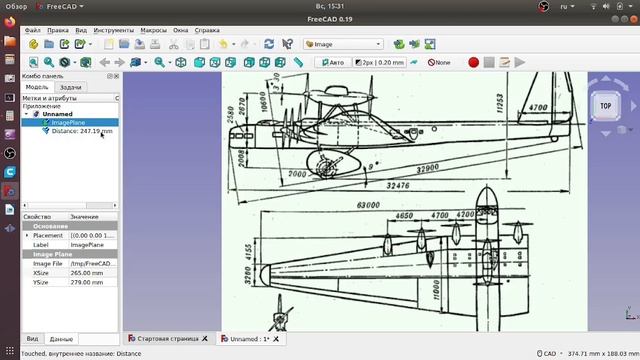Screen dimensions: 640x360
Task: Click the Right view cube icon
Action: pyautogui.click(x=231, y=62)
